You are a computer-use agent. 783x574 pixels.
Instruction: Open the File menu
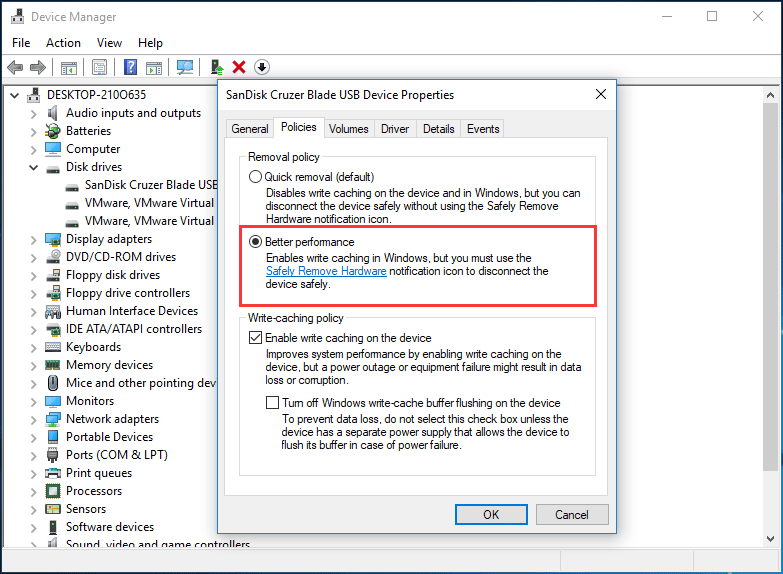[x=21, y=43]
